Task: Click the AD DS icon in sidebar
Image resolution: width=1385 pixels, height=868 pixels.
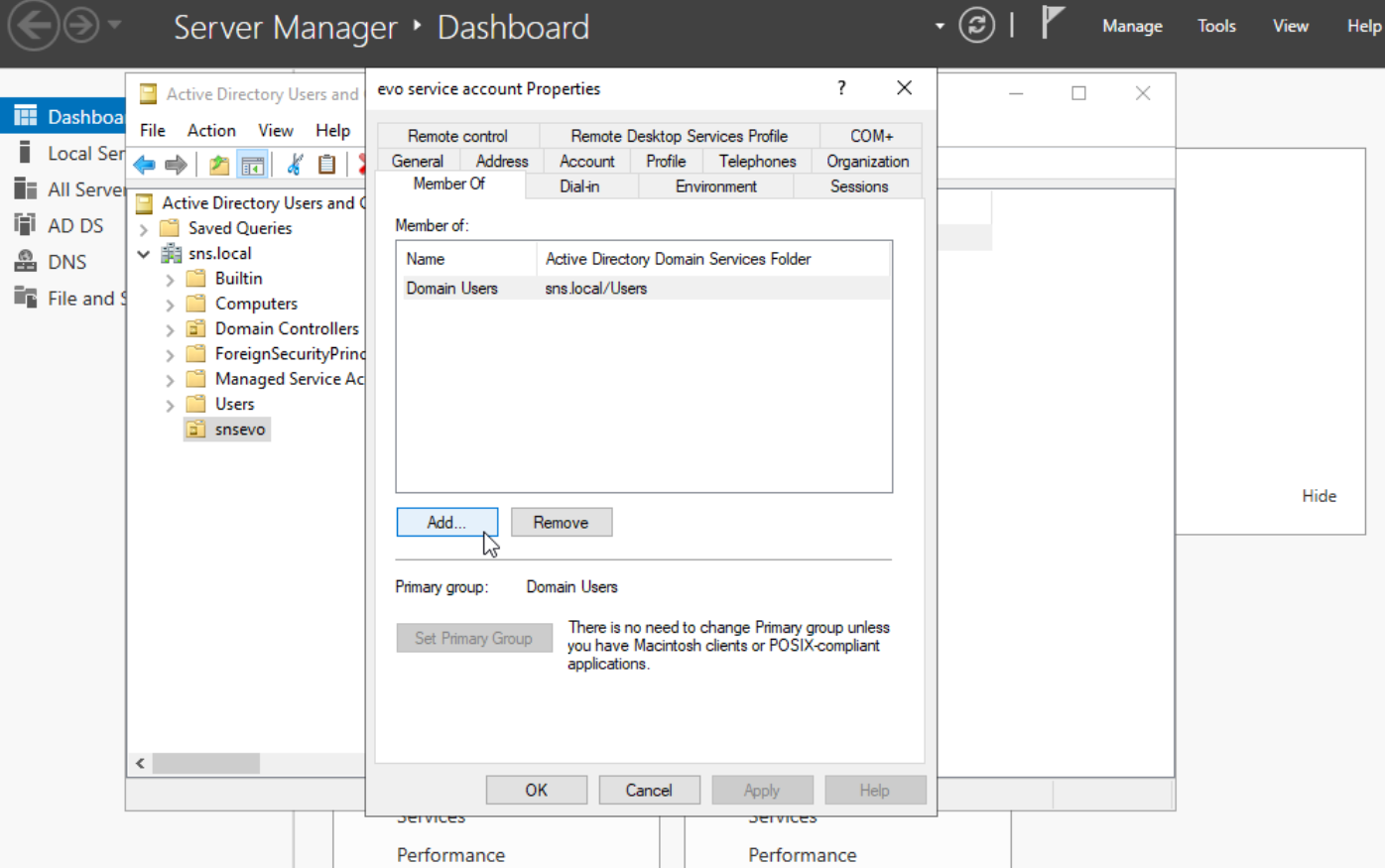Action: (x=26, y=225)
